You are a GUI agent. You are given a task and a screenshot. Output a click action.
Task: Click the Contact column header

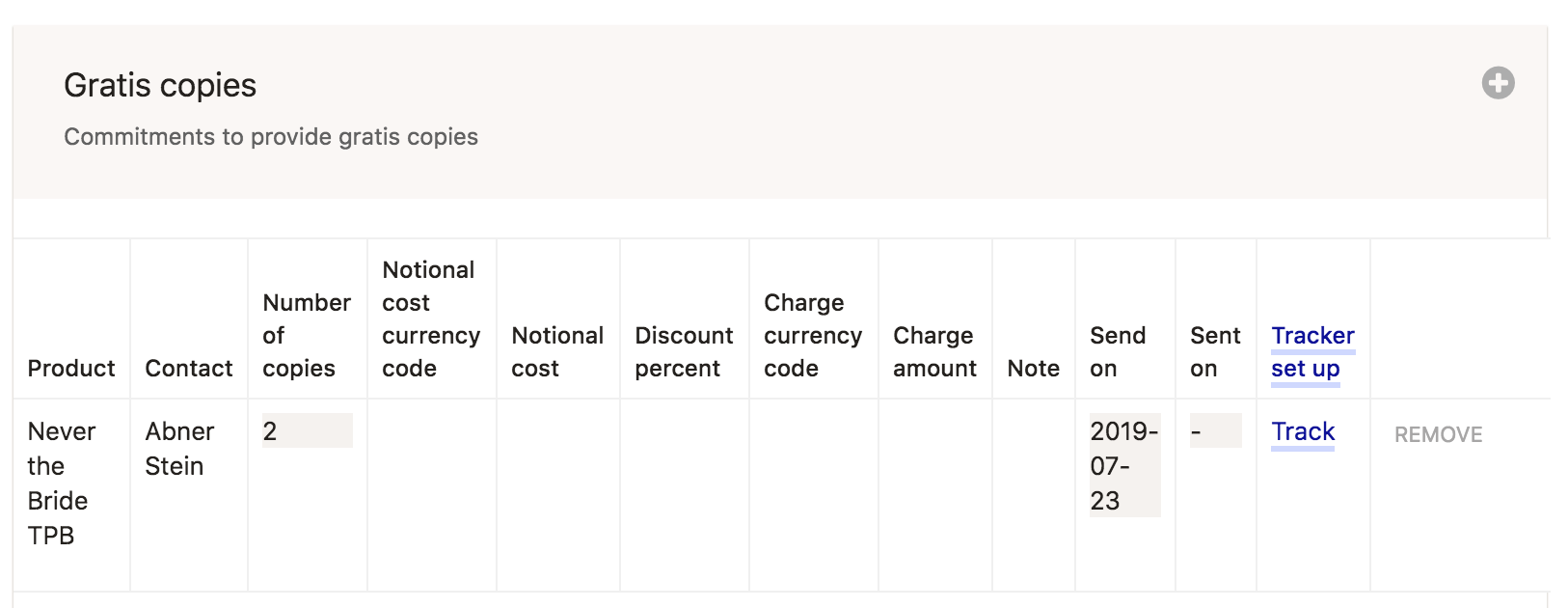pos(189,368)
